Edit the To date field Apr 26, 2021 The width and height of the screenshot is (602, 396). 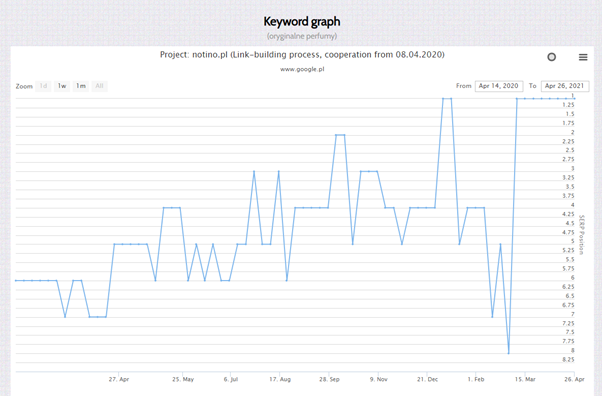click(565, 86)
